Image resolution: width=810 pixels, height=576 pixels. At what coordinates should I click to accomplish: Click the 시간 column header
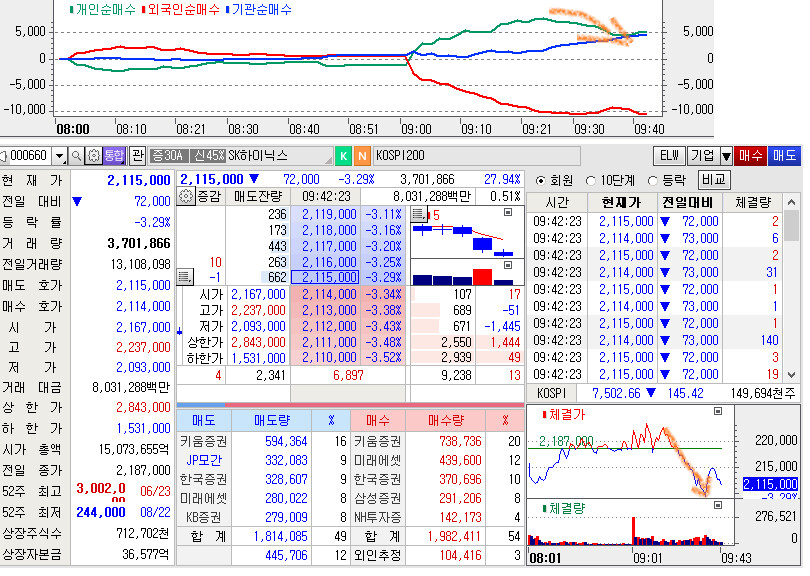(x=557, y=203)
